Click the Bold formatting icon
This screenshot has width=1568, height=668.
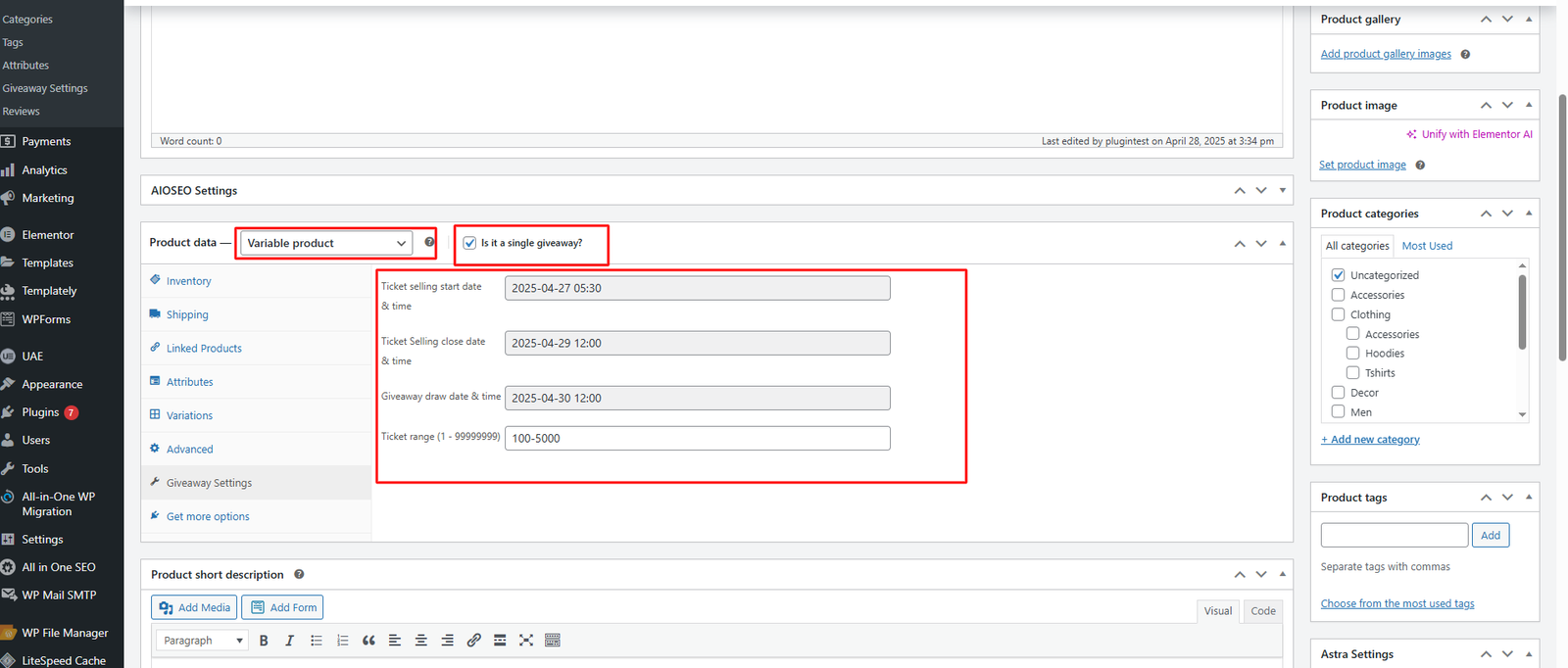click(264, 641)
